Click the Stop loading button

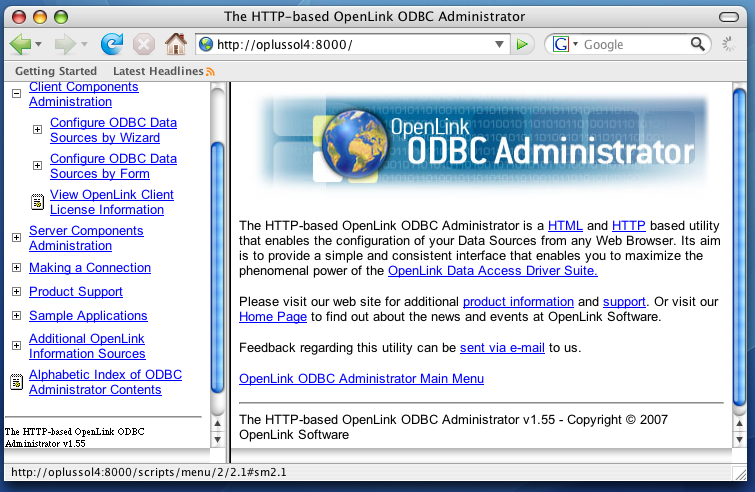(x=143, y=45)
